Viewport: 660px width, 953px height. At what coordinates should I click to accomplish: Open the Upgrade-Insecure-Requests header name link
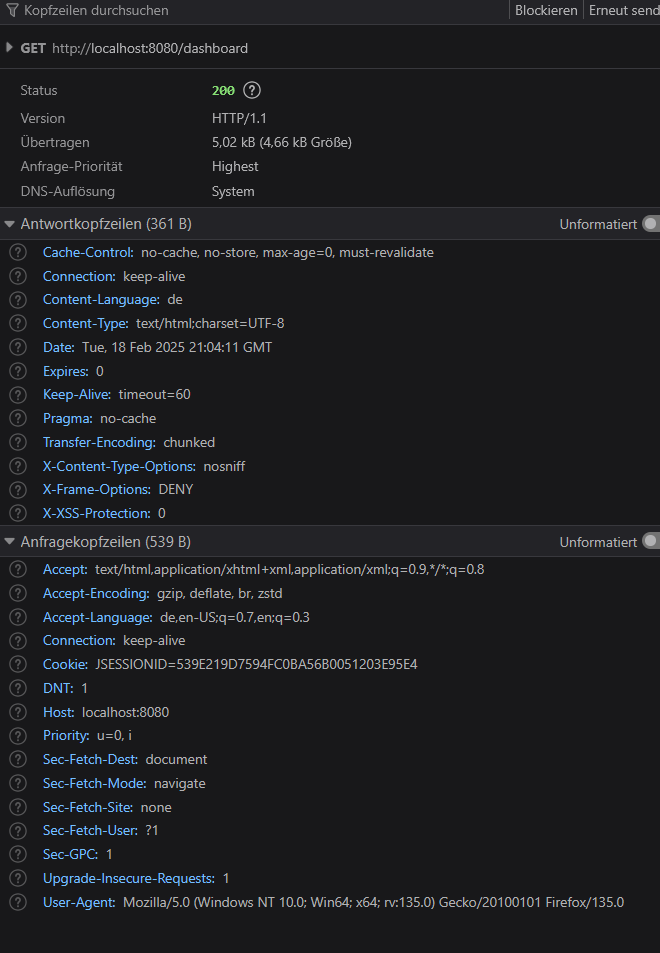pyautogui.click(x=129, y=878)
